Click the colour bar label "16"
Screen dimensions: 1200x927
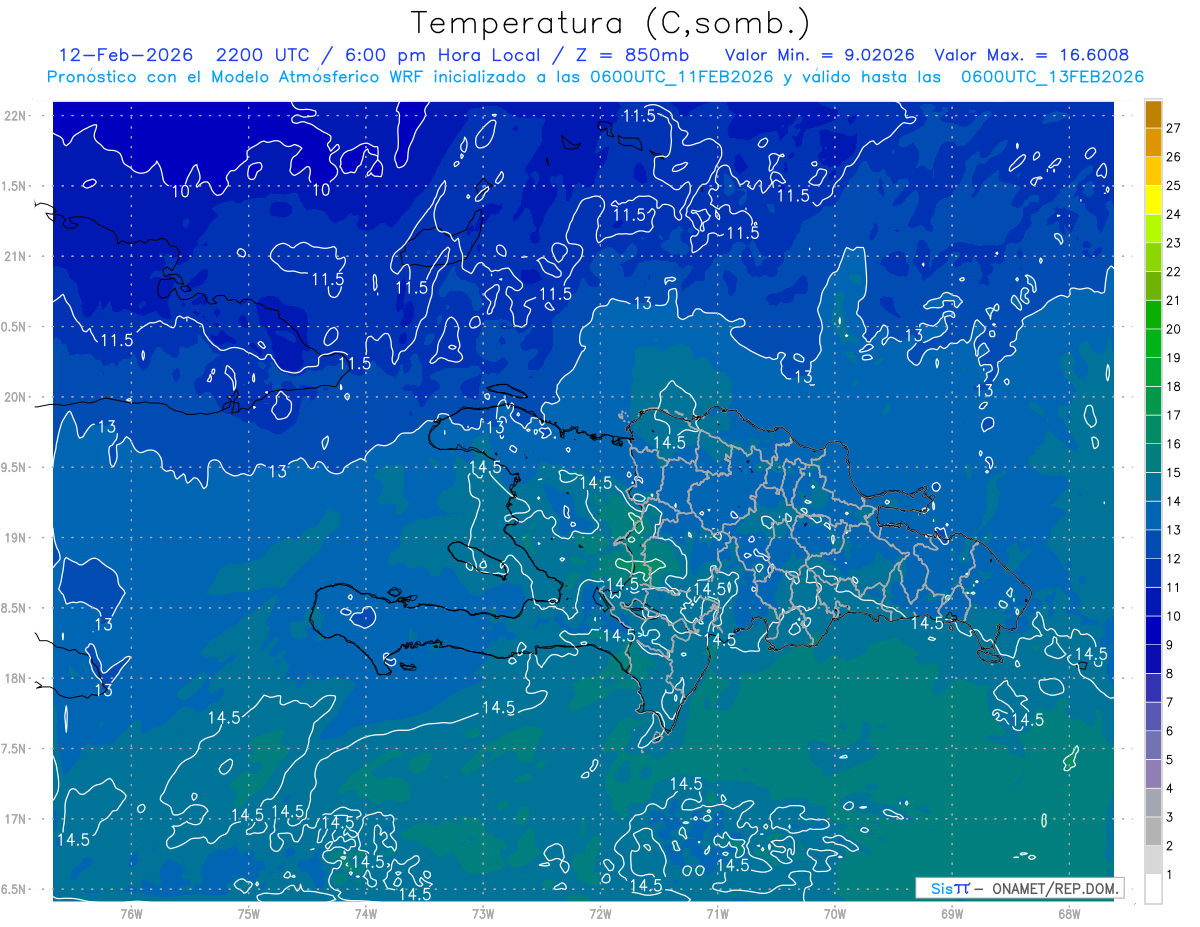click(1173, 444)
